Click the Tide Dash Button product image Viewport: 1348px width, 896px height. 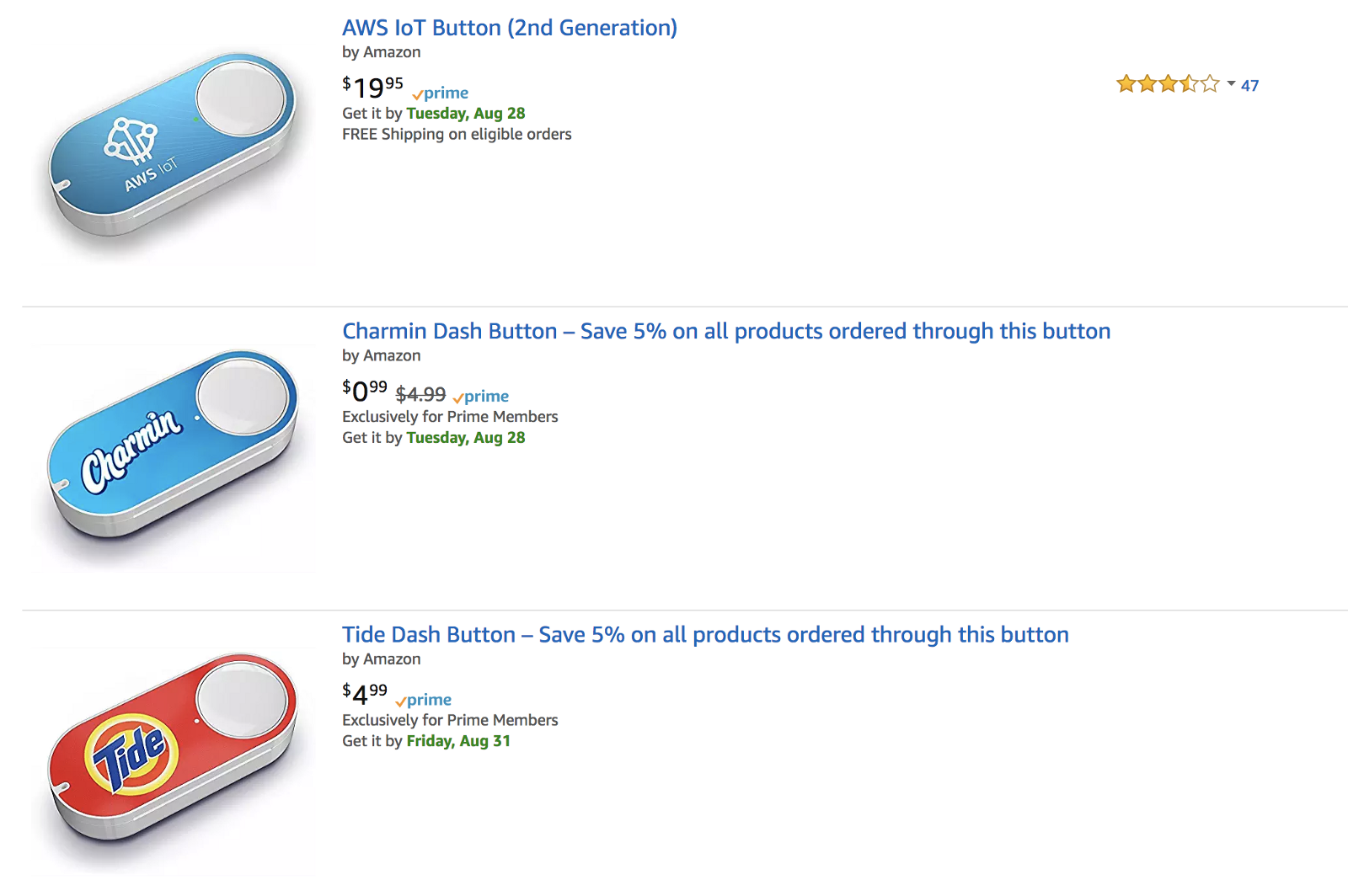click(173, 748)
